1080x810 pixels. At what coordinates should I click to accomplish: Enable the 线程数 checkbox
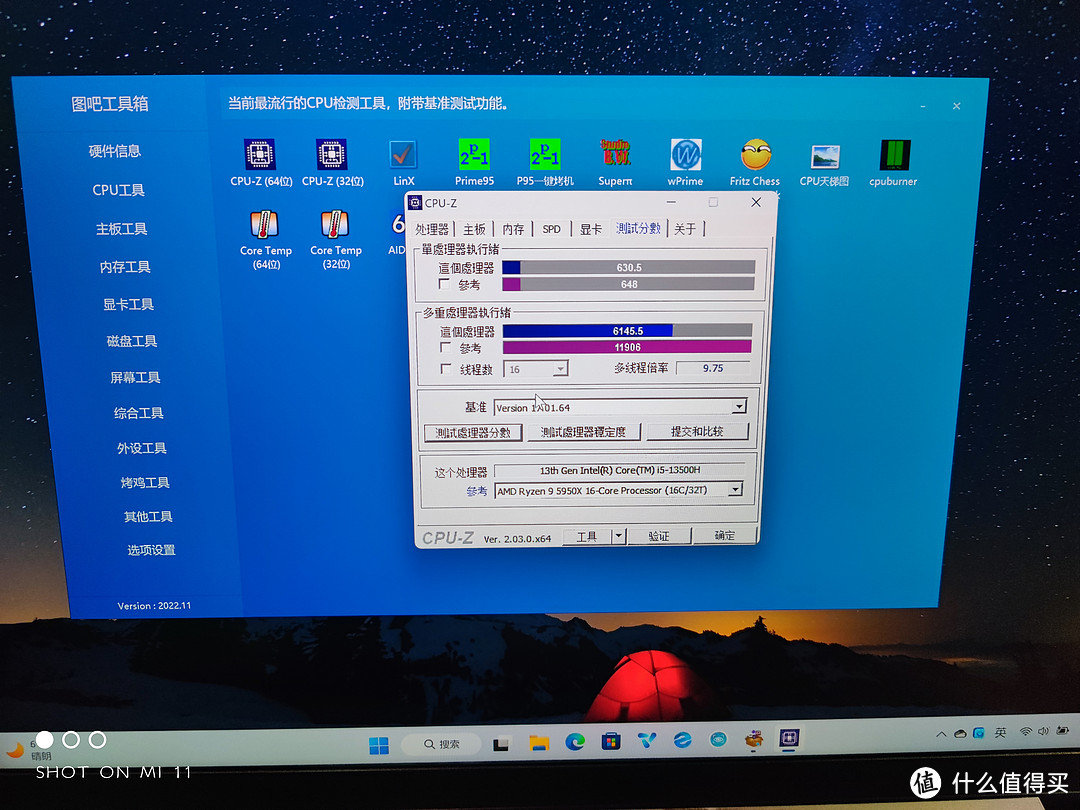click(x=446, y=369)
